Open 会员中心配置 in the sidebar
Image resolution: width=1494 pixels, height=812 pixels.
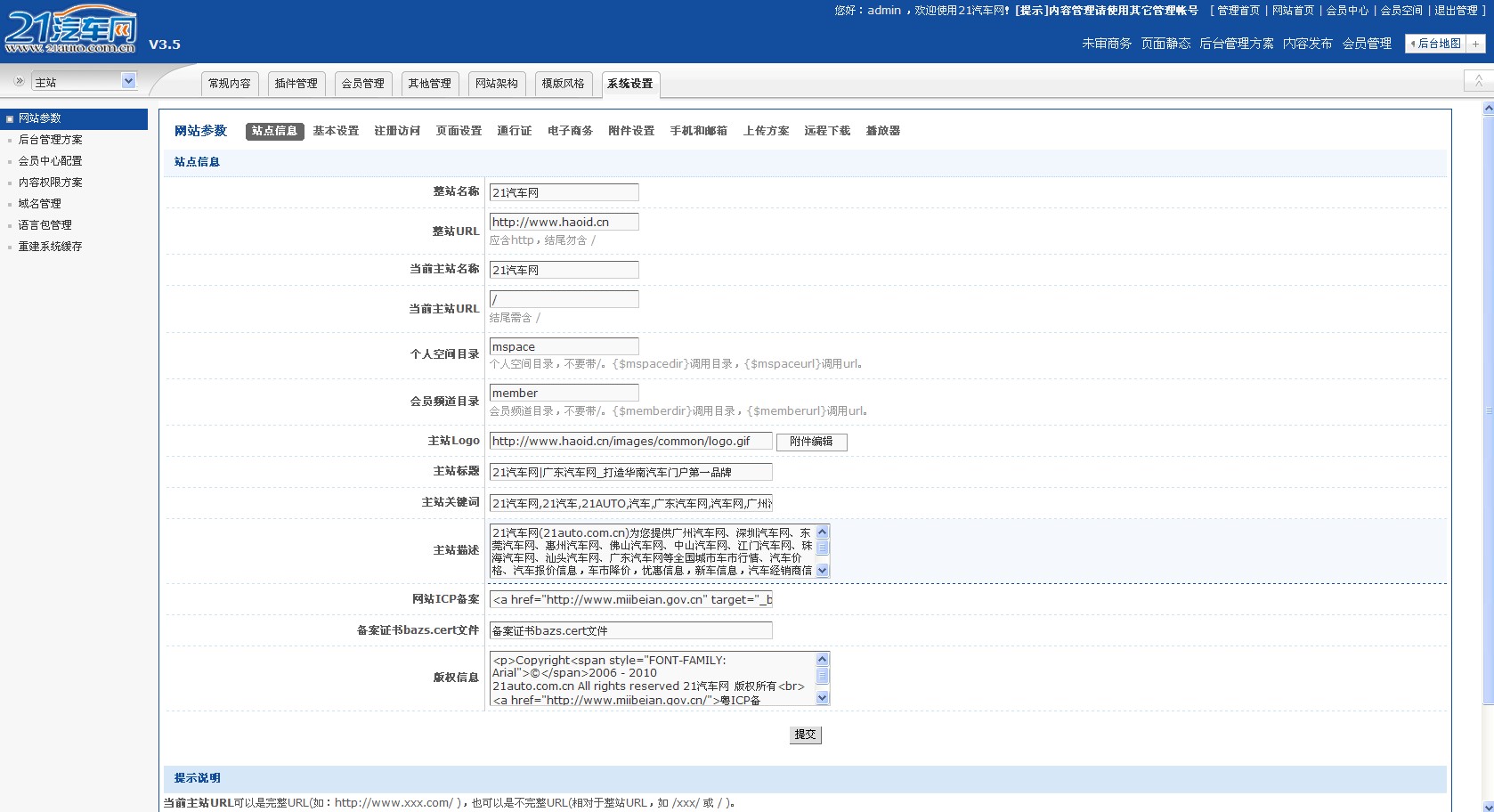point(51,161)
